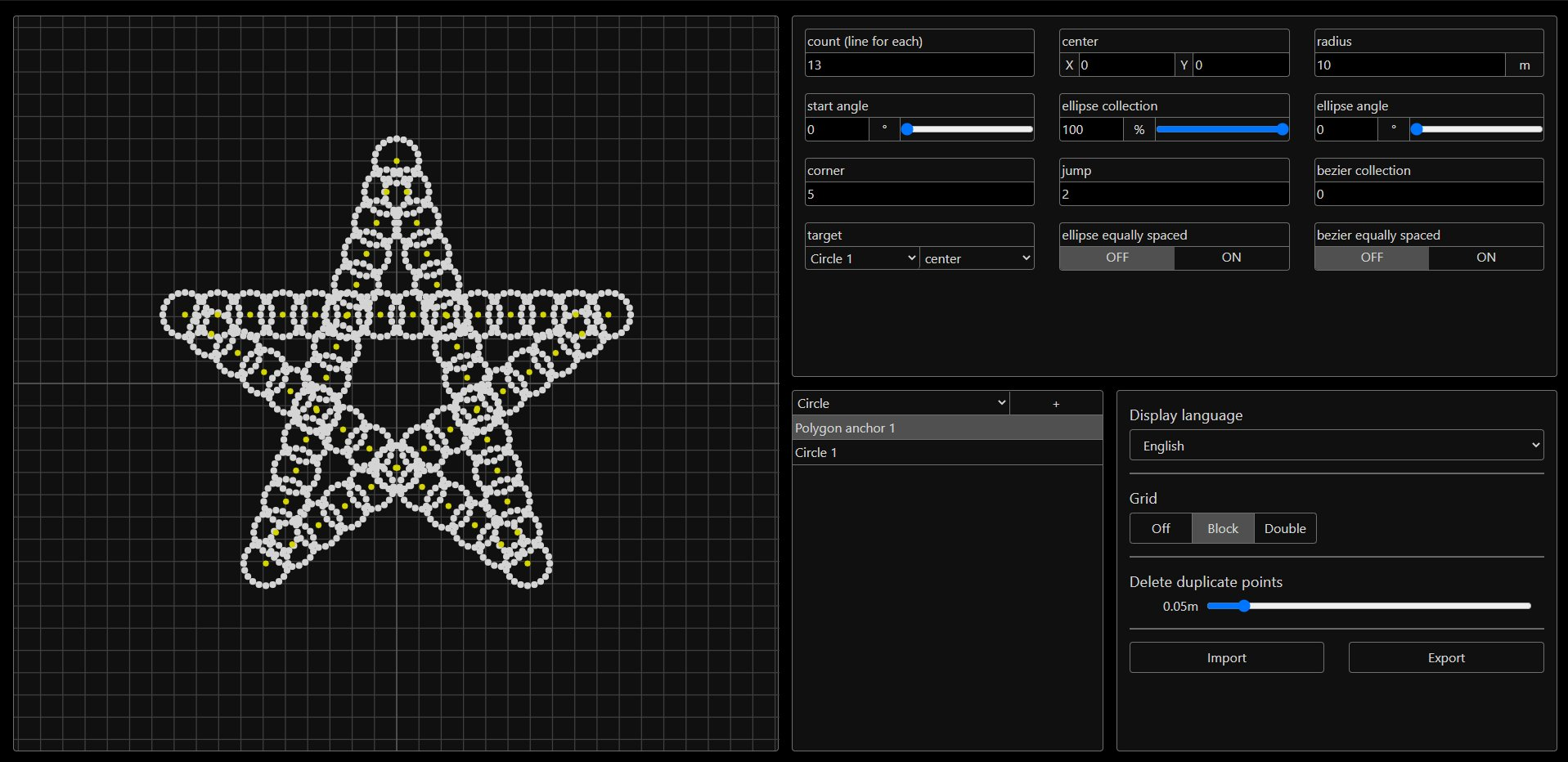Select Block grid mode
The height and width of the screenshot is (762, 1568).
(1223, 528)
